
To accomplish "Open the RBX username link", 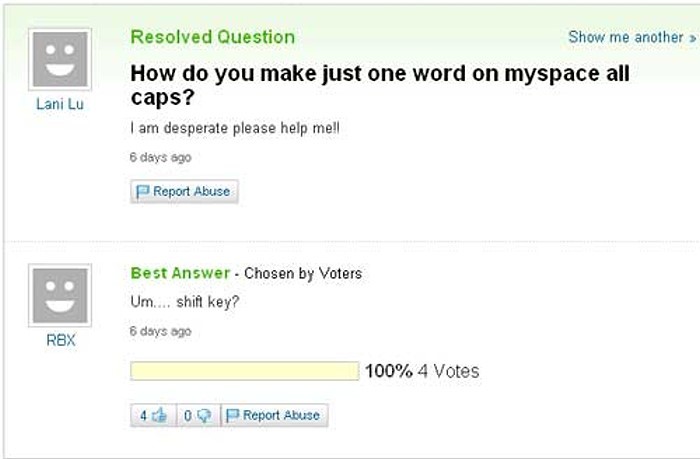I will [61, 340].
